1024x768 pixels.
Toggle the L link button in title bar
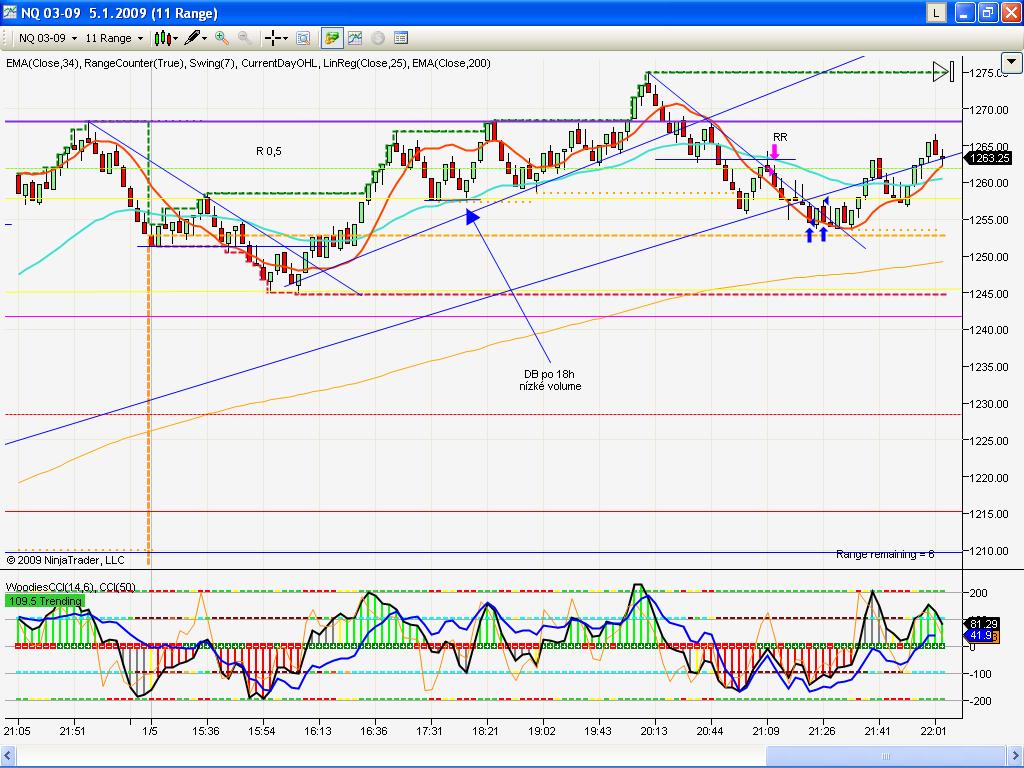pos(935,13)
